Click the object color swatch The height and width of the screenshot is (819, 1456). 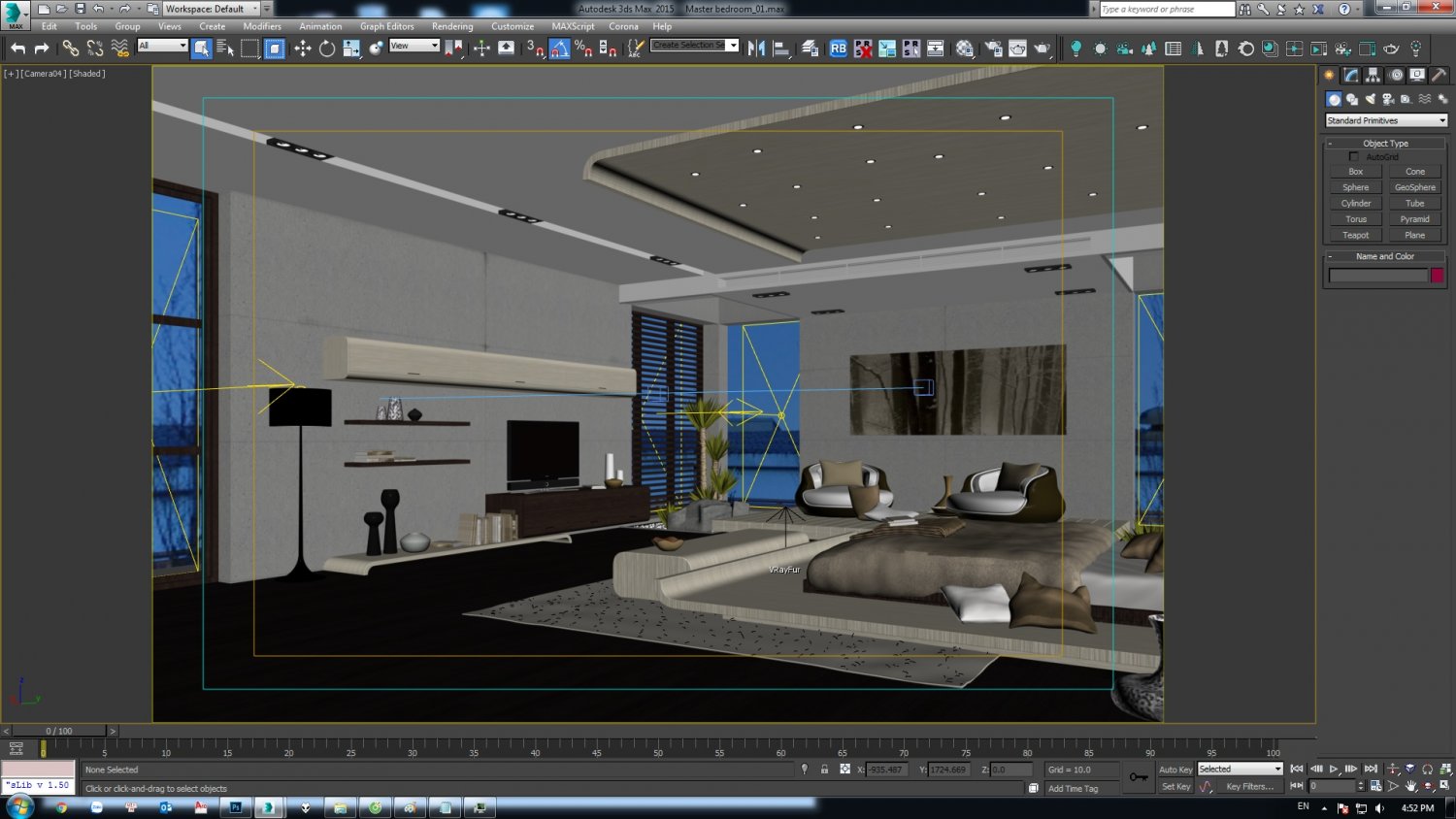[1438, 275]
